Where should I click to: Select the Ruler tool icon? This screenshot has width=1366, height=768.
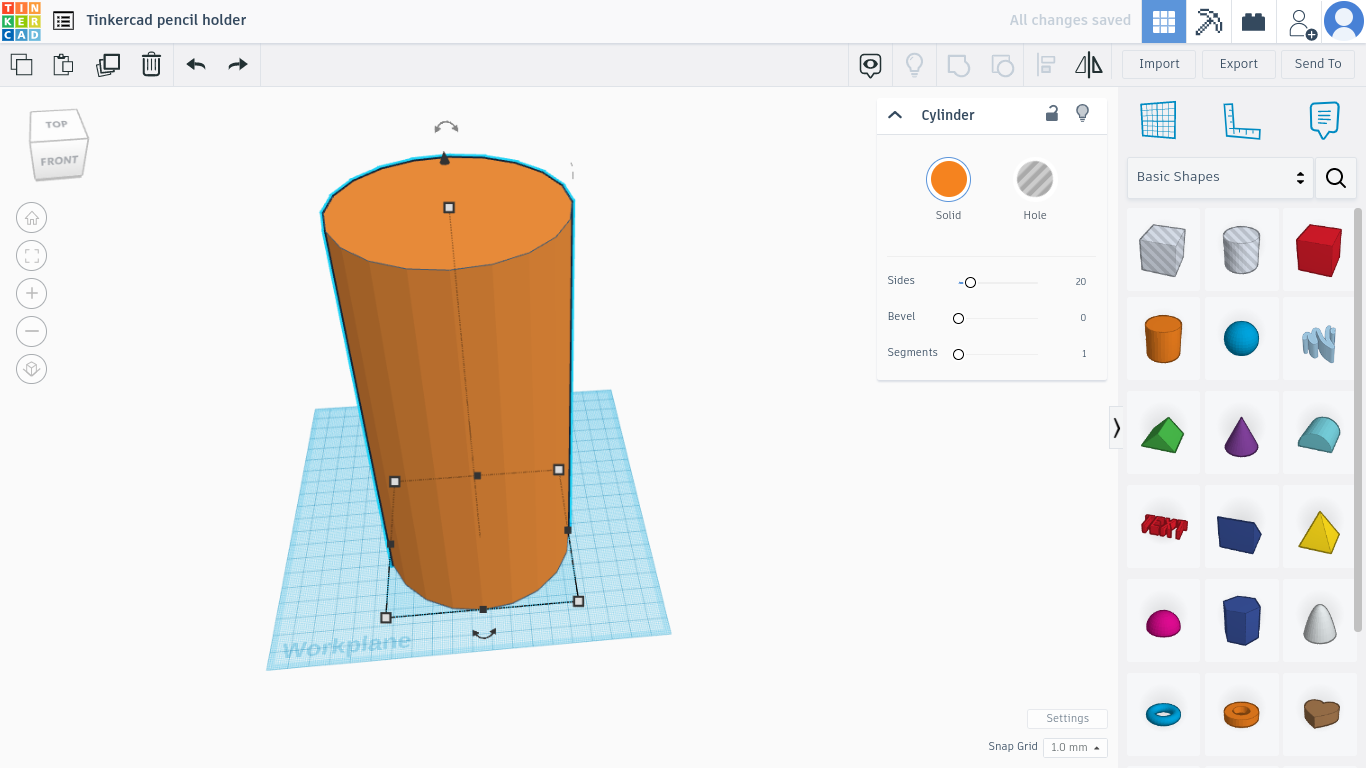[x=1241, y=120]
